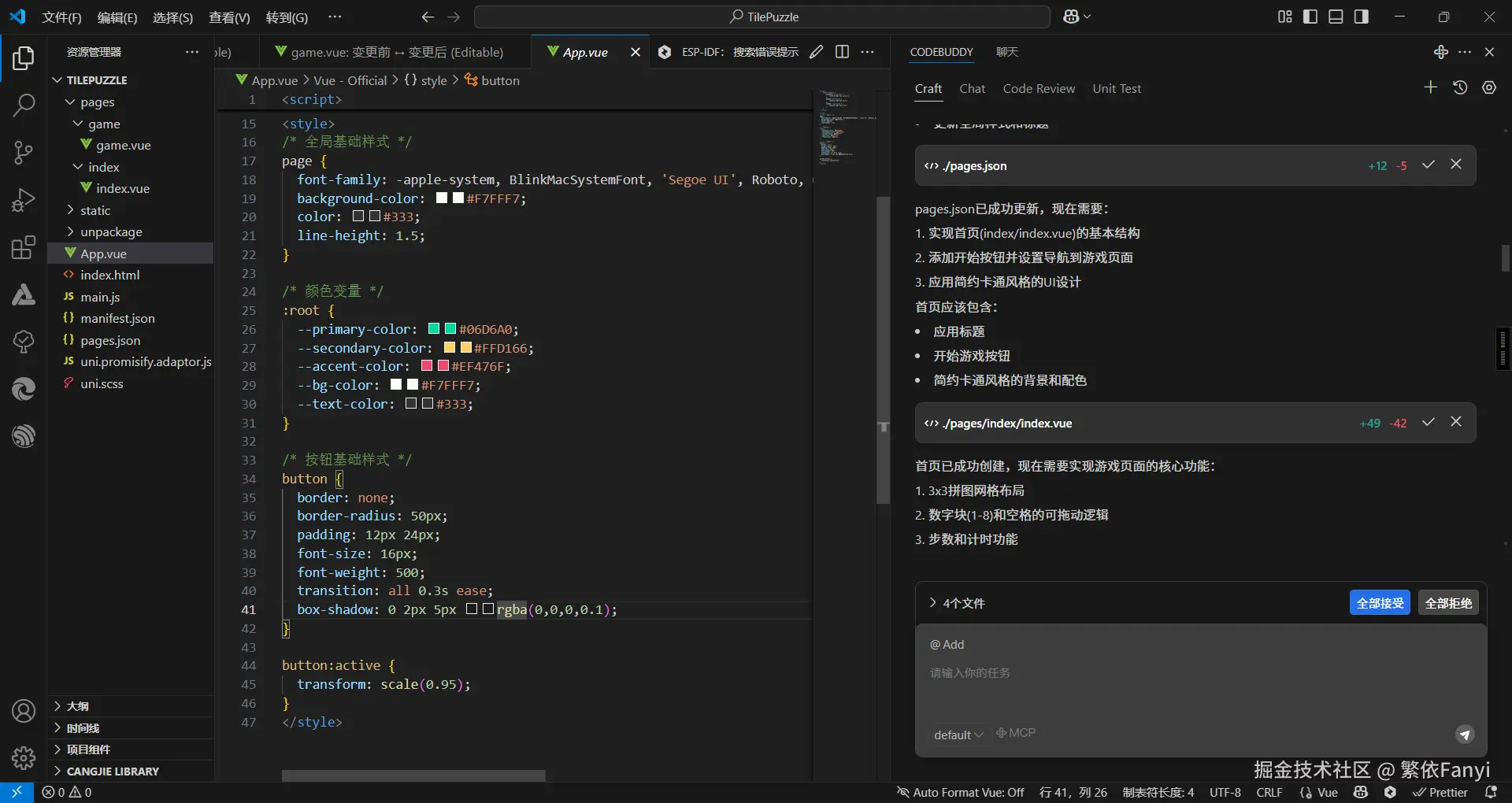This screenshot has width=1512, height=803.
Task: Open editor more actions ellipsis
Action: point(867,52)
